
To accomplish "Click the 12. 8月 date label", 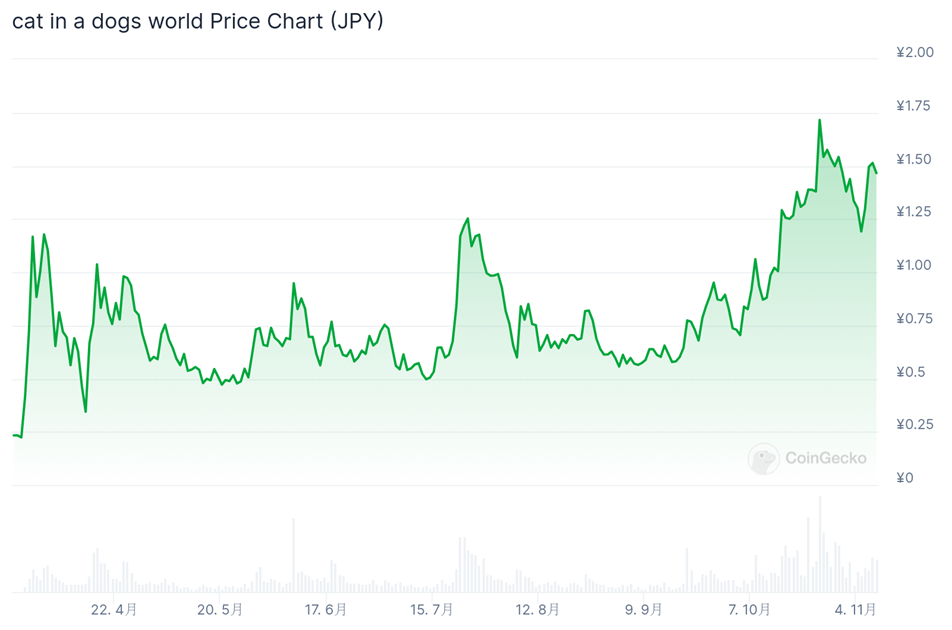I will 537,609.
